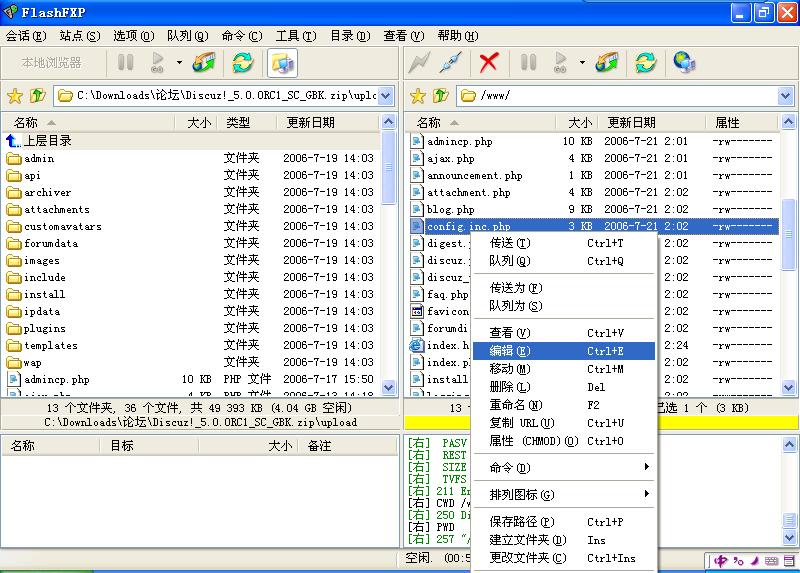Click local pane pause transfer icon
The height and width of the screenshot is (573, 800).
pyautogui.click(x=126, y=63)
